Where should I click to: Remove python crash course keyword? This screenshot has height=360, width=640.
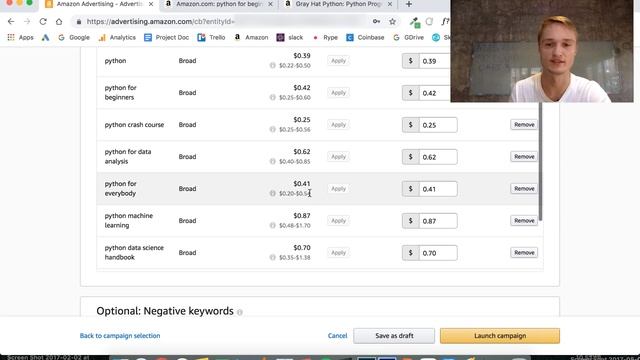tap(524, 124)
